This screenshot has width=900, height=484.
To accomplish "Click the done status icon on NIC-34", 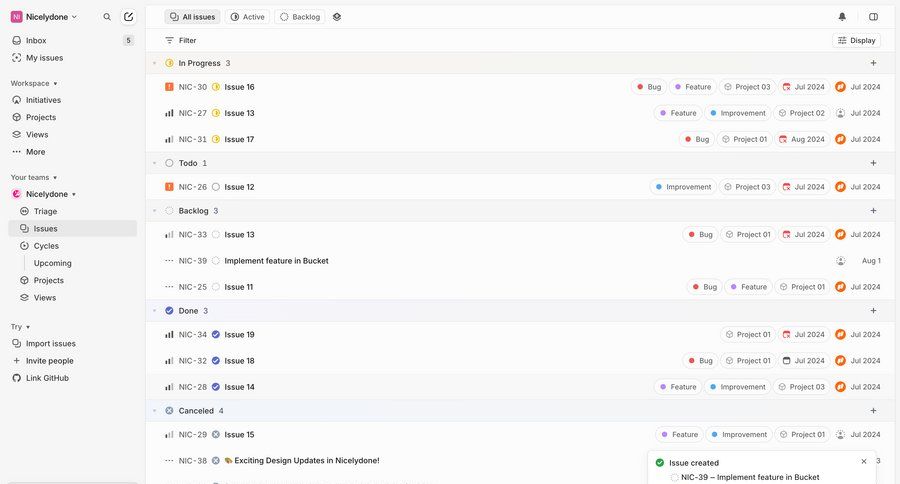I will (216, 335).
